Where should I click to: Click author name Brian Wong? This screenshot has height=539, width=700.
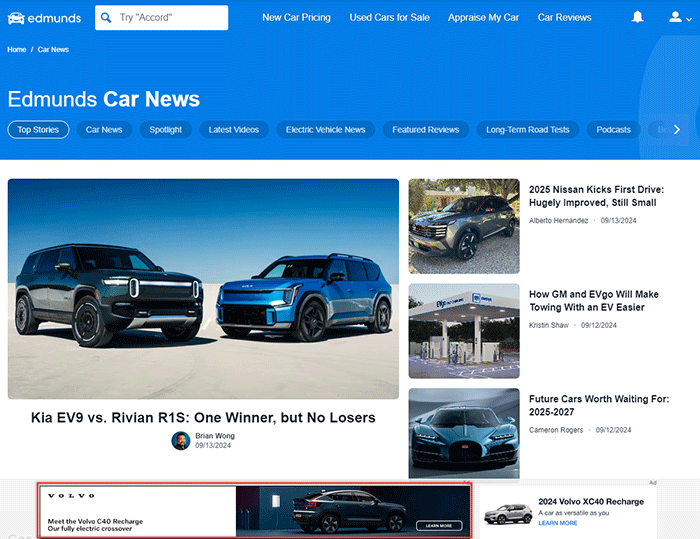click(215, 436)
